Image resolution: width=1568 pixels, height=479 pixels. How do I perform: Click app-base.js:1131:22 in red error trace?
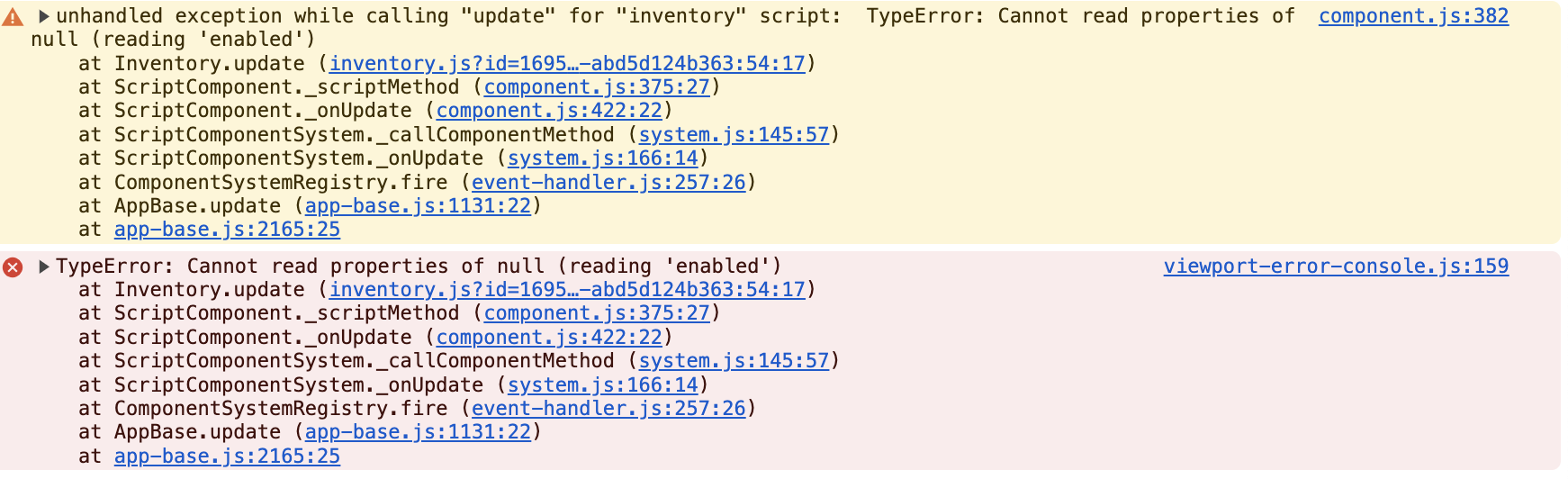pyautogui.click(x=418, y=432)
